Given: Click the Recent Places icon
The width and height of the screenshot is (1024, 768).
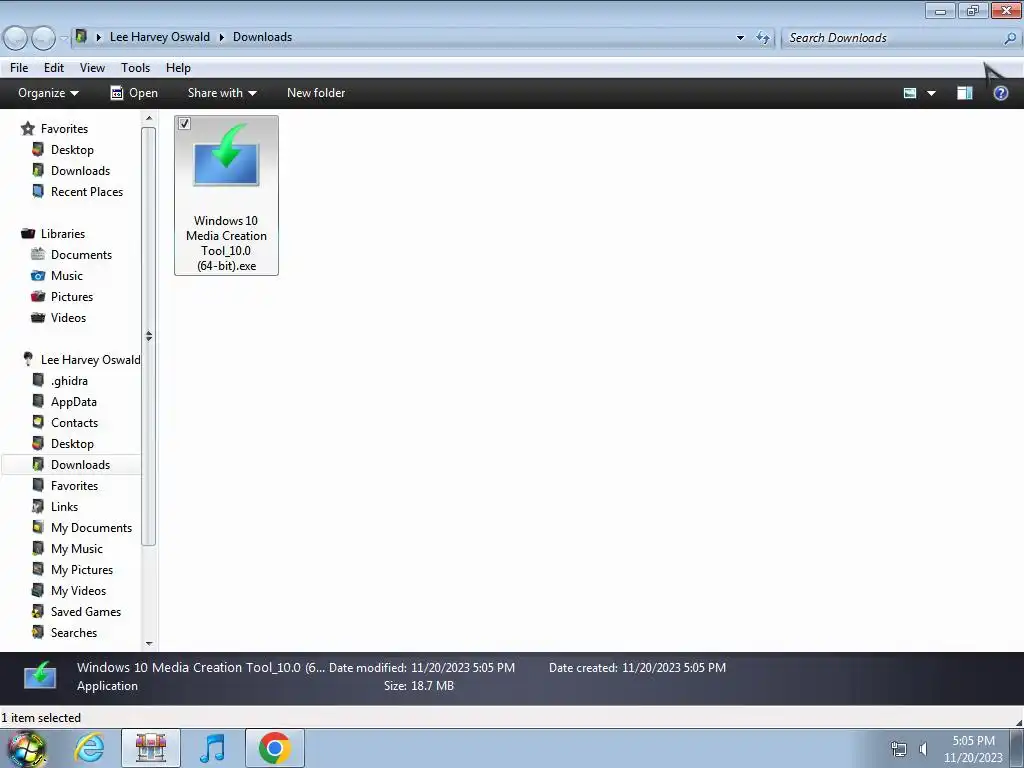Looking at the screenshot, I should pos(38,191).
